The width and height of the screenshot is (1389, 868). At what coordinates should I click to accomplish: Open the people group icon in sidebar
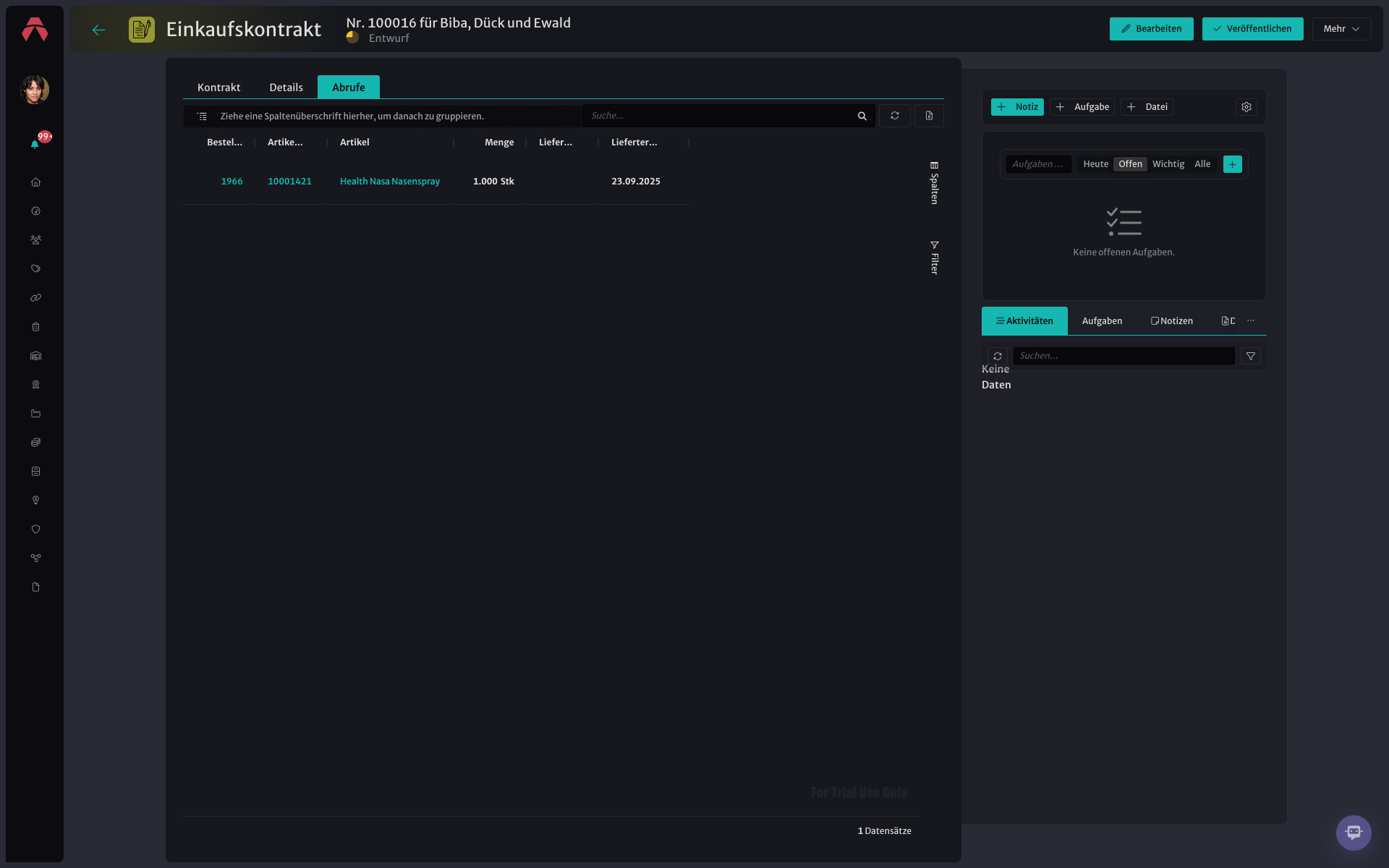click(35, 240)
